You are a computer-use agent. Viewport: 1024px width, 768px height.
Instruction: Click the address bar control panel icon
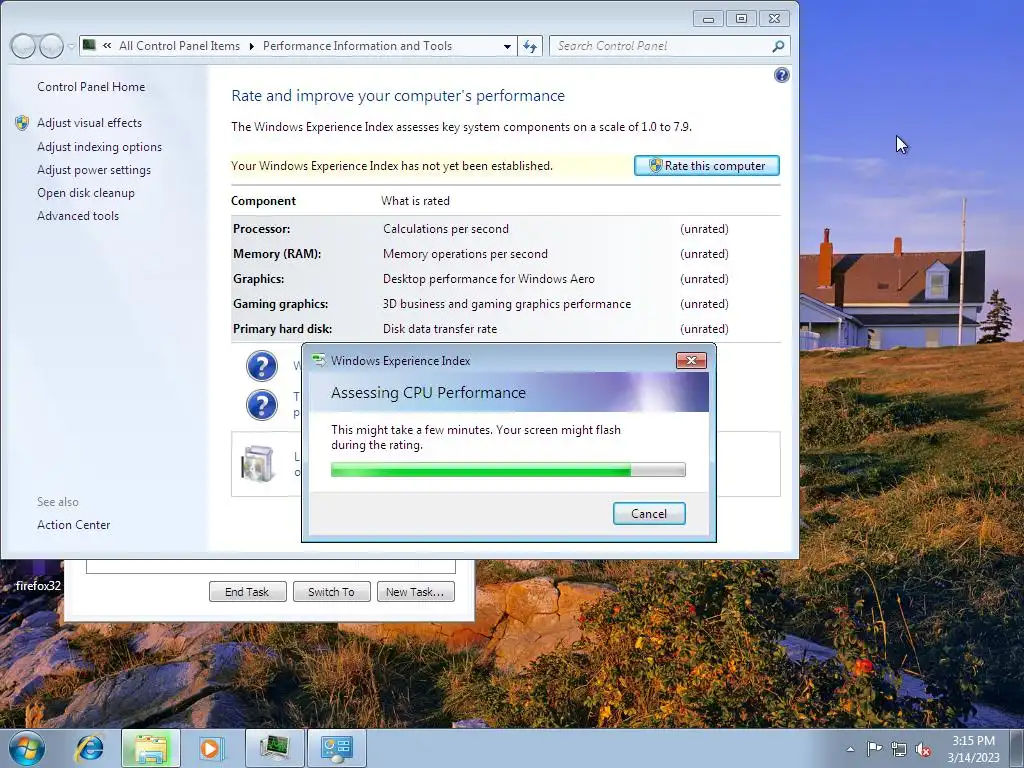tap(89, 45)
